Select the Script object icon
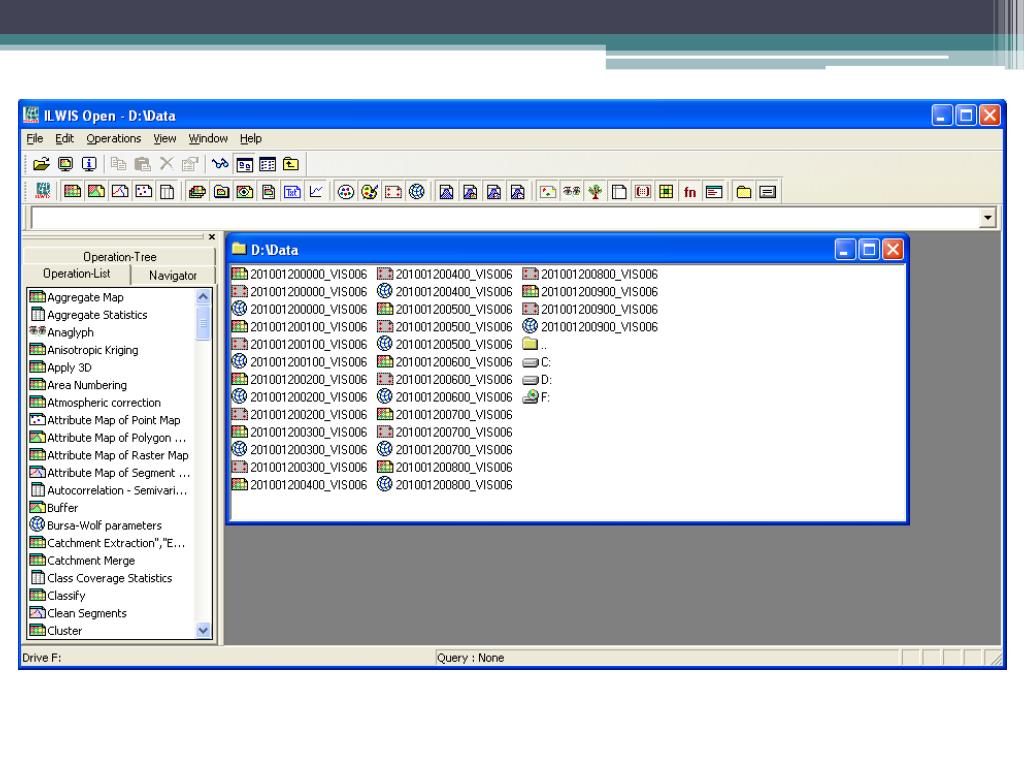Viewport: 1024px width, 768px height. (714, 191)
